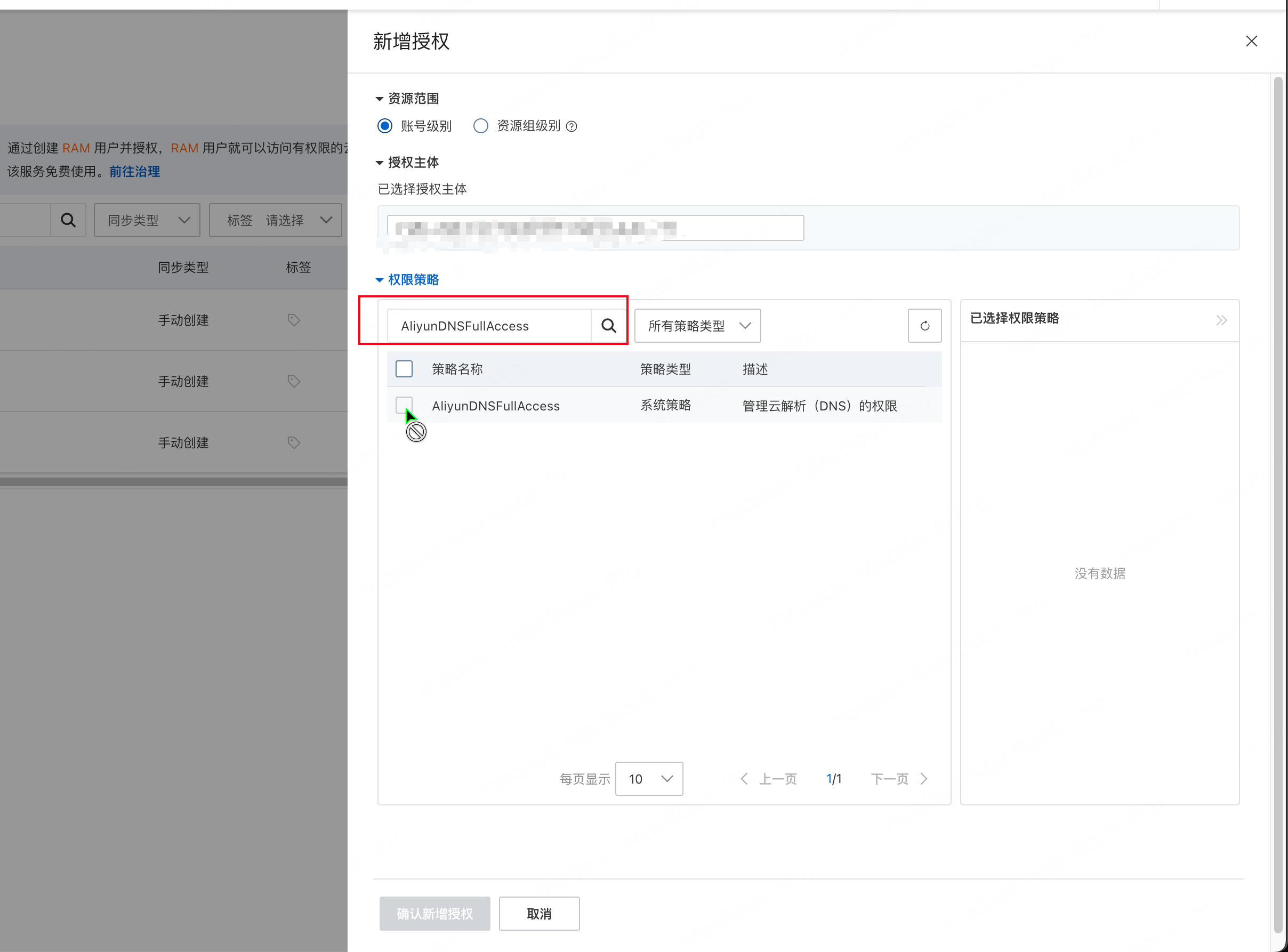Go to the next page with 下一页
The image size is (1288, 952).
coord(899,779)
